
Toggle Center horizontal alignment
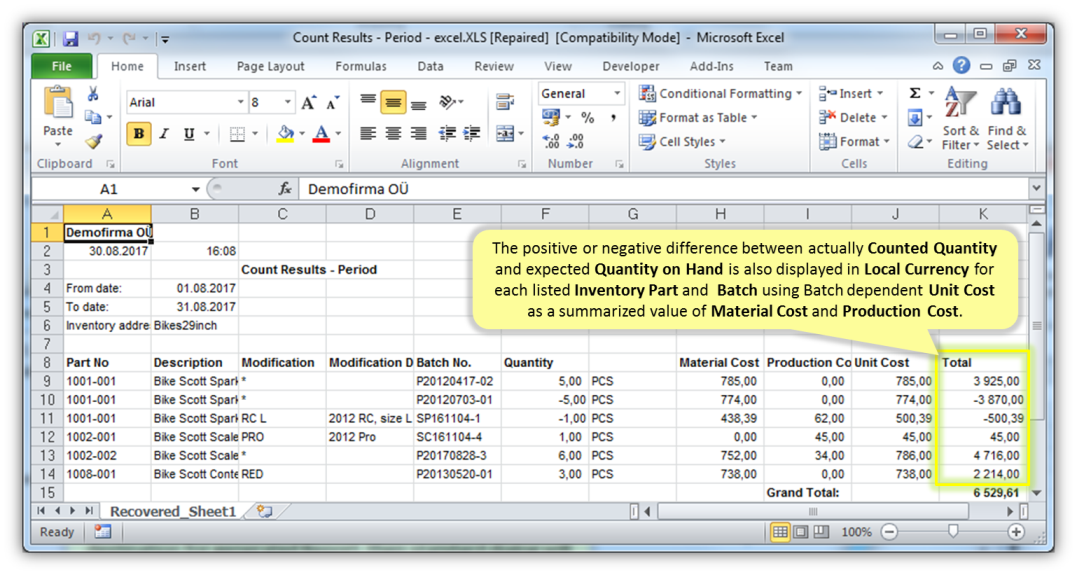(393, 133)
